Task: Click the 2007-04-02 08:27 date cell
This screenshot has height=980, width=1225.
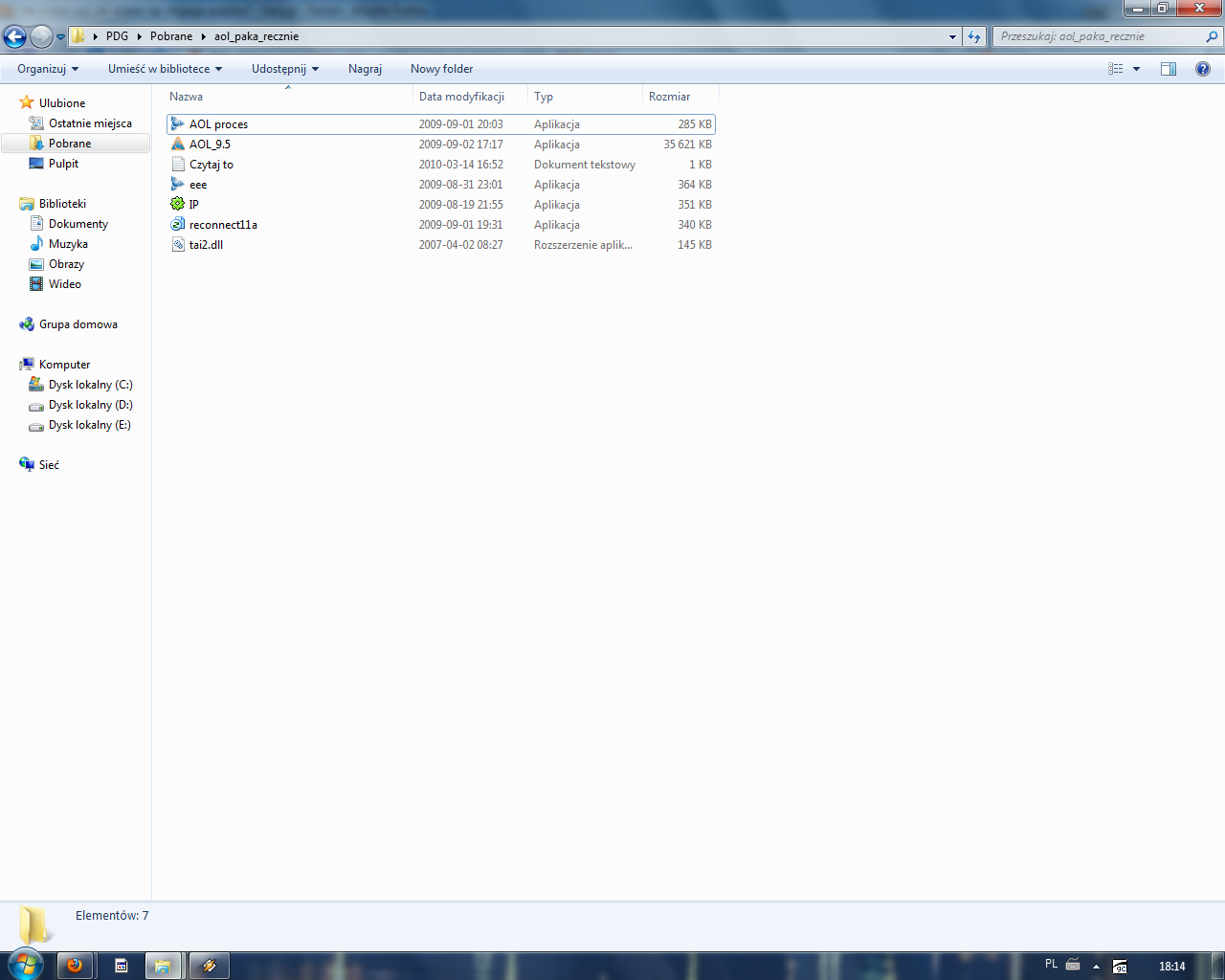Action: [x=460, y=245]
